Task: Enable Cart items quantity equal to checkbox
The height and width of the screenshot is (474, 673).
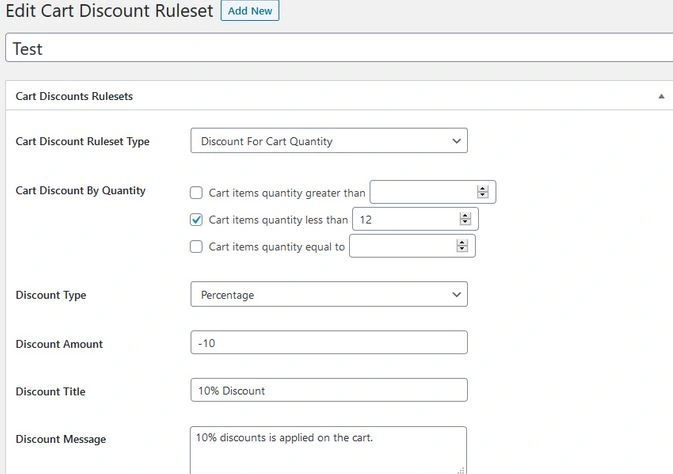Action: point(197,247)
